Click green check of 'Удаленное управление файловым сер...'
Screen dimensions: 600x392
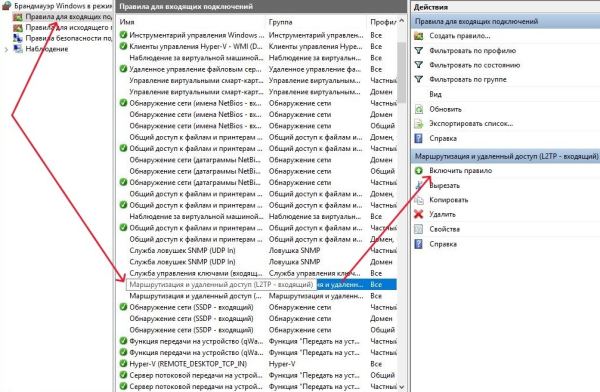[123, 69]
